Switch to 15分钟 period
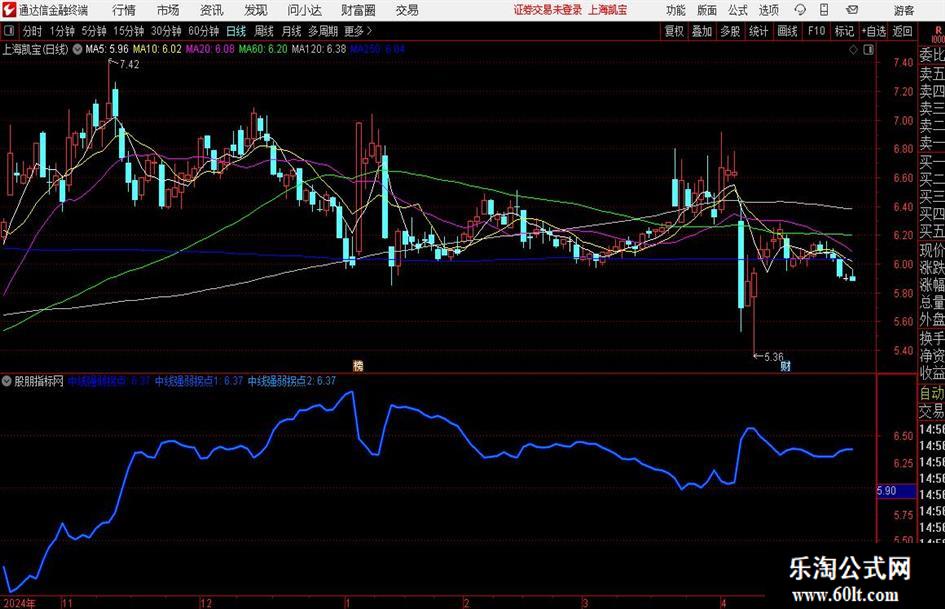This screenshot has width=945, height=609. point(129,31)
